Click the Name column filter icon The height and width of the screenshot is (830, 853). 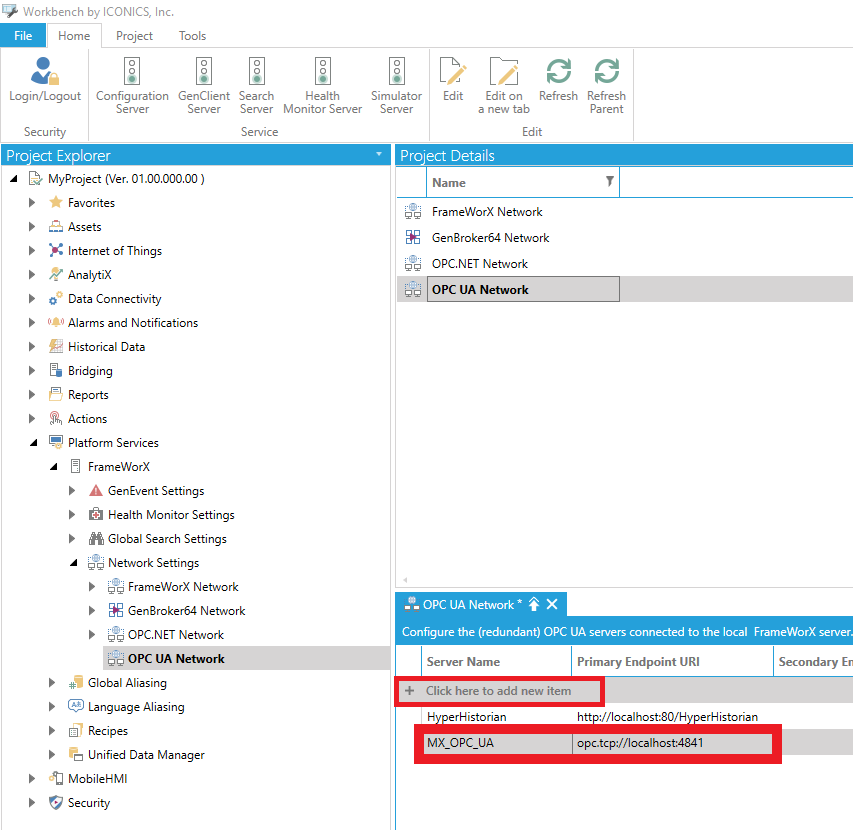609,182
